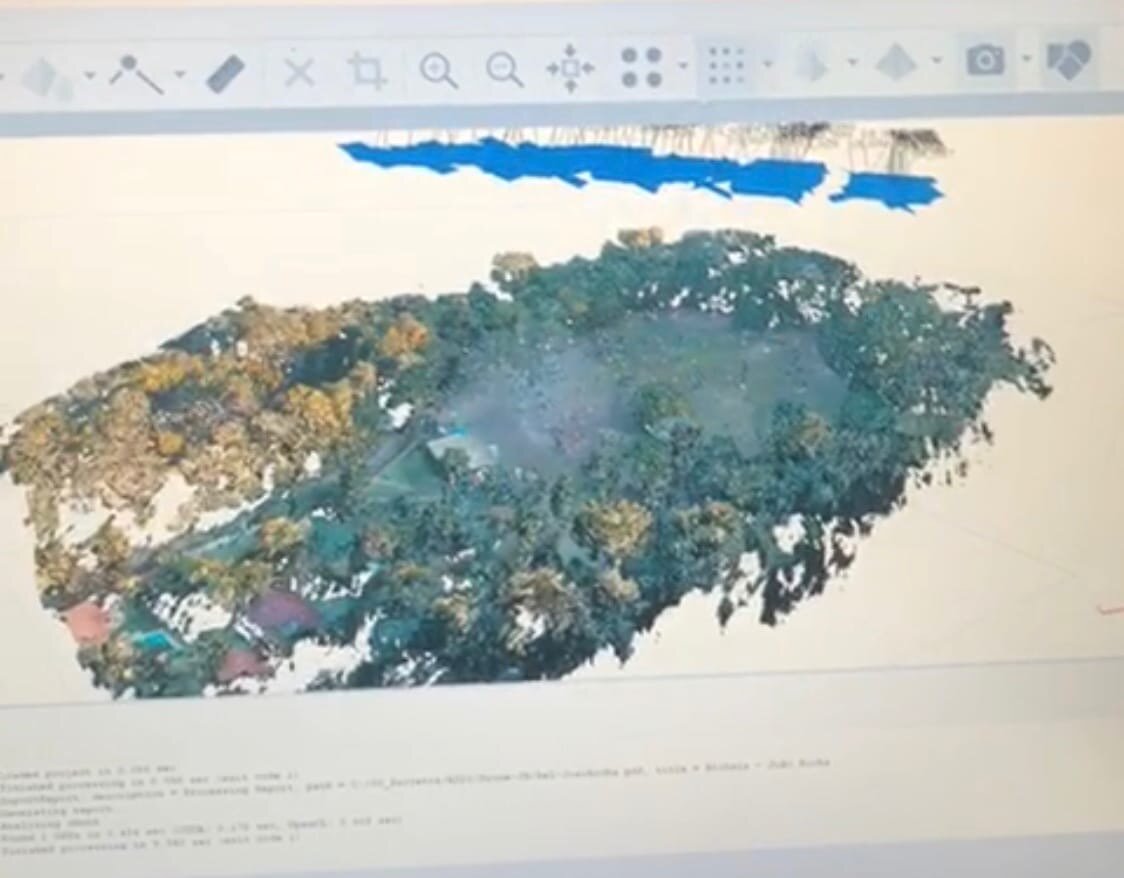Image resolution: width=1124 pixels, height=878 pixels.
Task: Show the 3D model view icon
Action: pos(814,65)
